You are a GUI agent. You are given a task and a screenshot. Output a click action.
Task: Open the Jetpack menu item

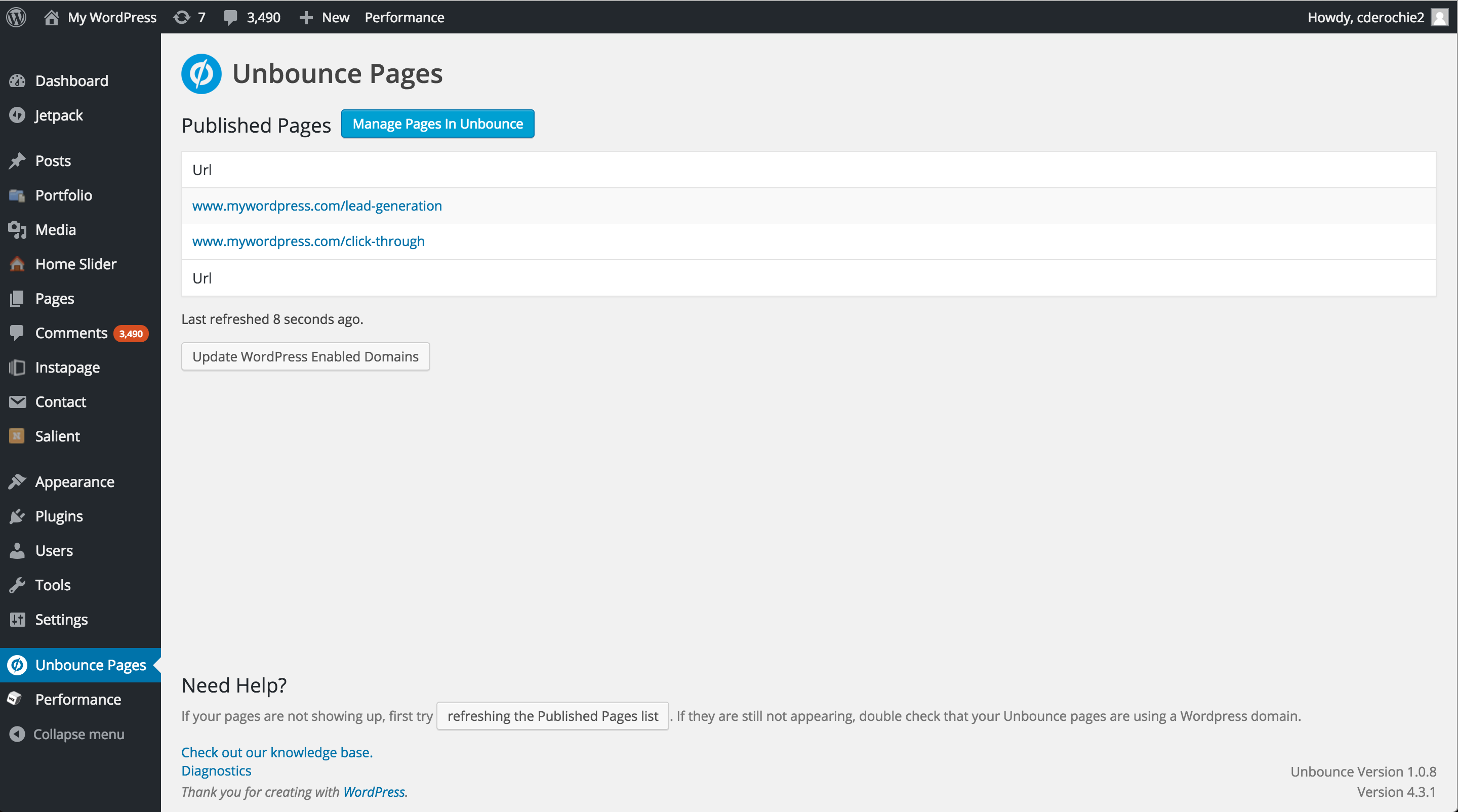click(59, 115)
